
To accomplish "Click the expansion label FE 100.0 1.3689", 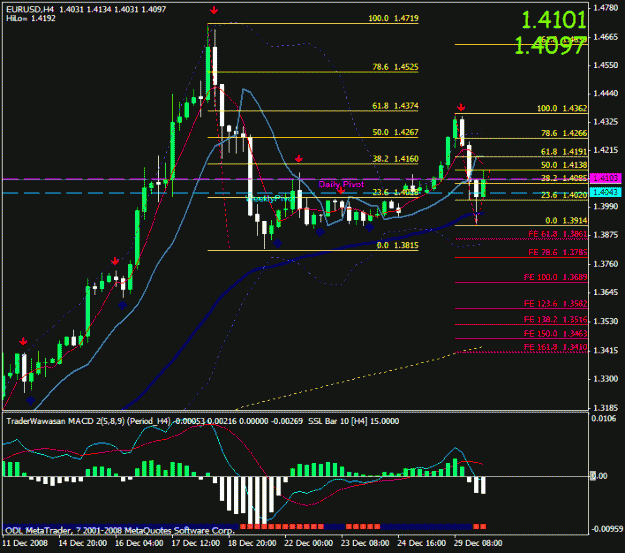I will pyautogui.click(x=556, y=277).
